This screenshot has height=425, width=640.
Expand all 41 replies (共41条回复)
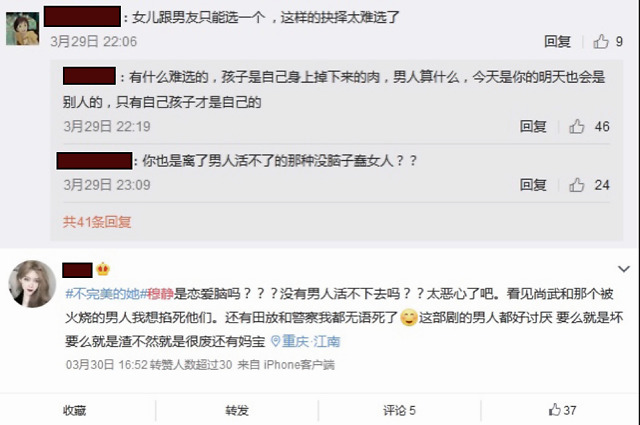point(97,222)
